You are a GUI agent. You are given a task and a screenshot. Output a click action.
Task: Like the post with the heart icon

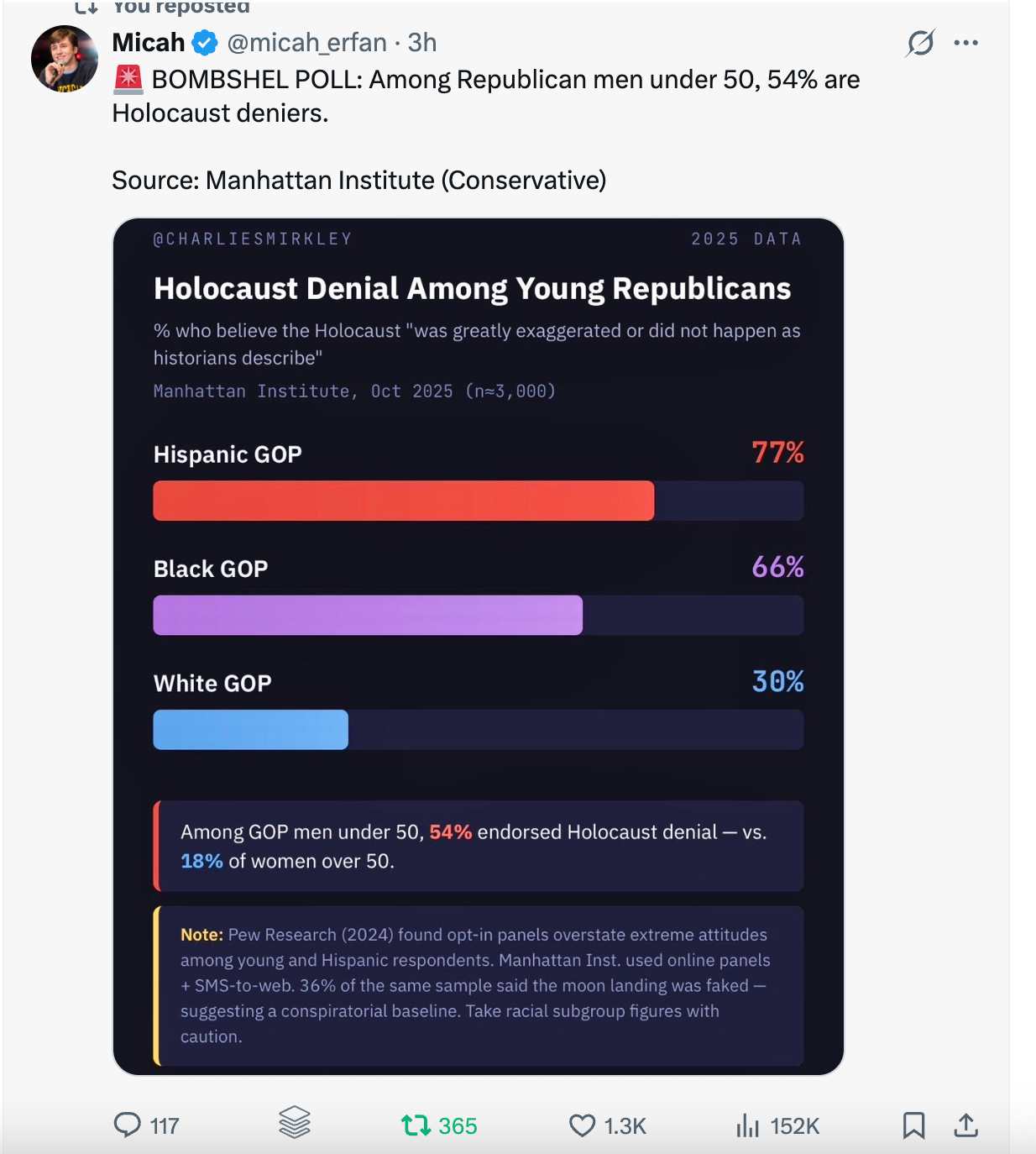point(582,1125)
